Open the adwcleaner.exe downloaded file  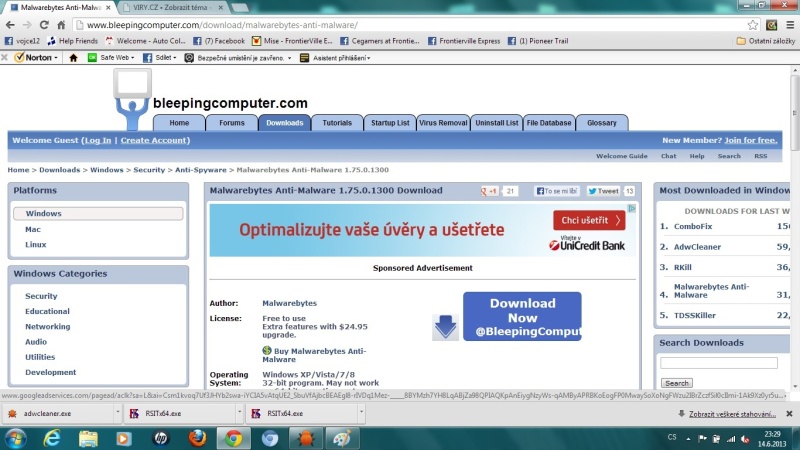point(59,413)
